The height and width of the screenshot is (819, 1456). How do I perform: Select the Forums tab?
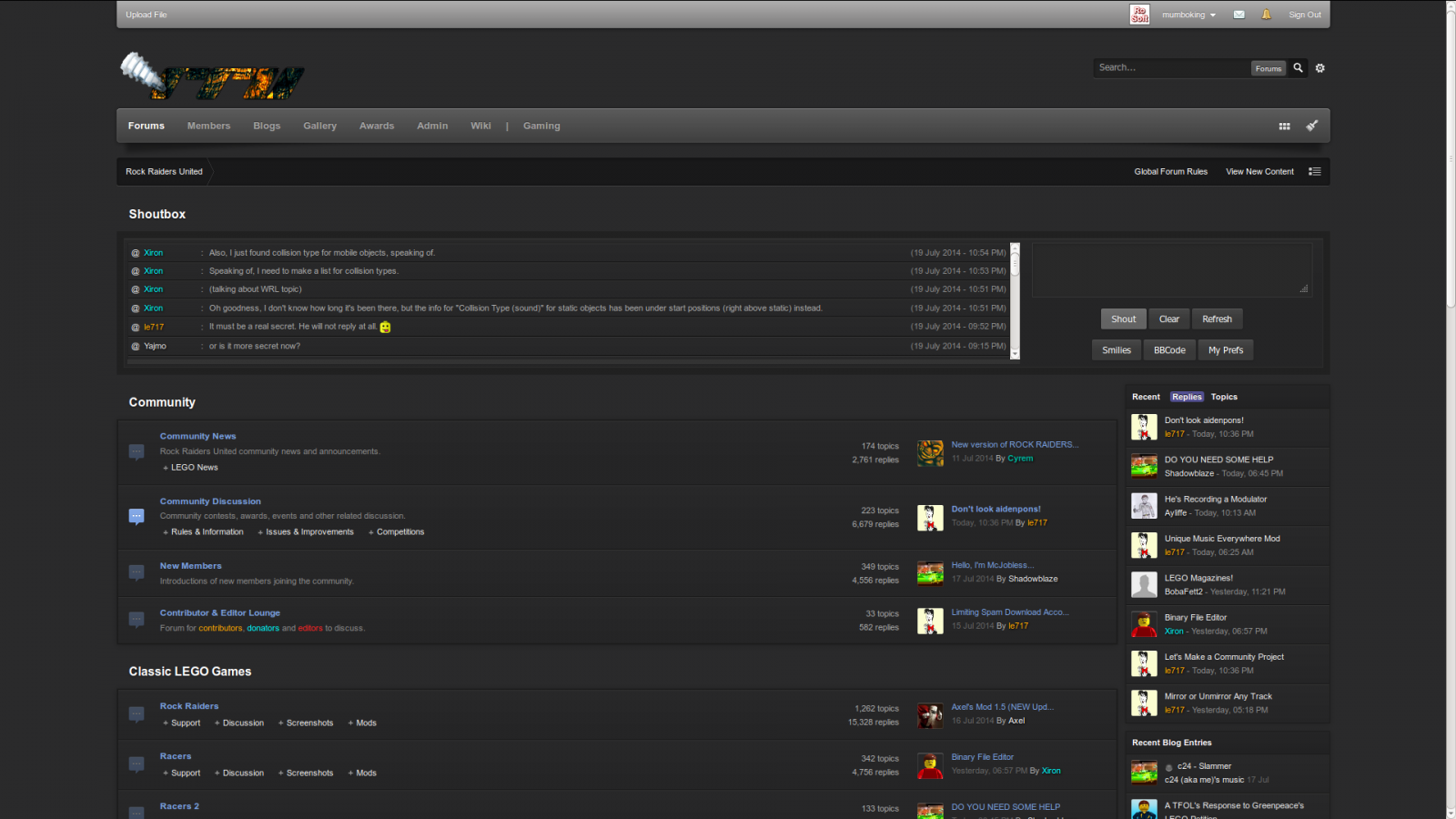point(147,126)
